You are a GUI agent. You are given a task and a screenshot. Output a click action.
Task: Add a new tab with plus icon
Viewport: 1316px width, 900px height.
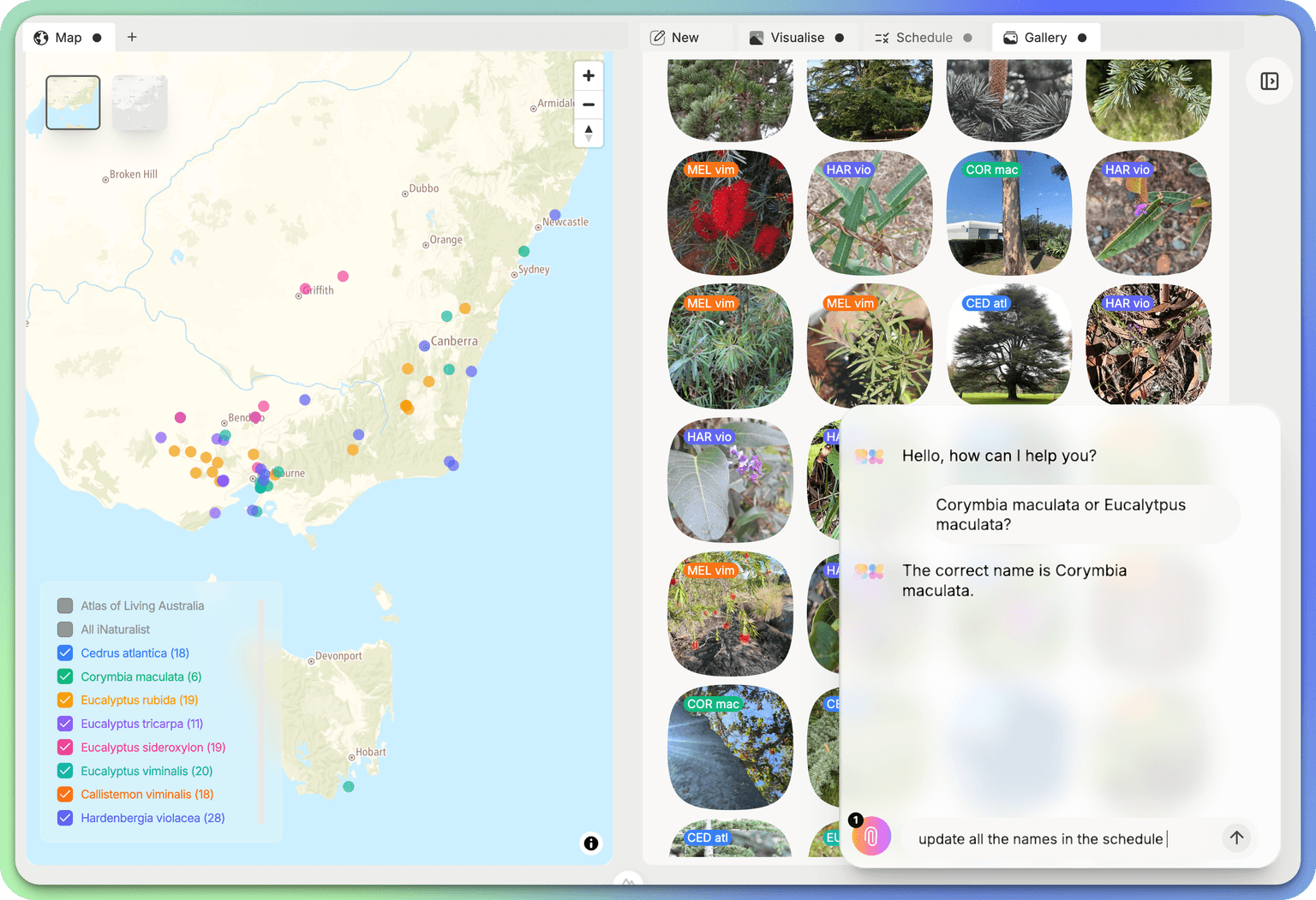tap(132, 38)
